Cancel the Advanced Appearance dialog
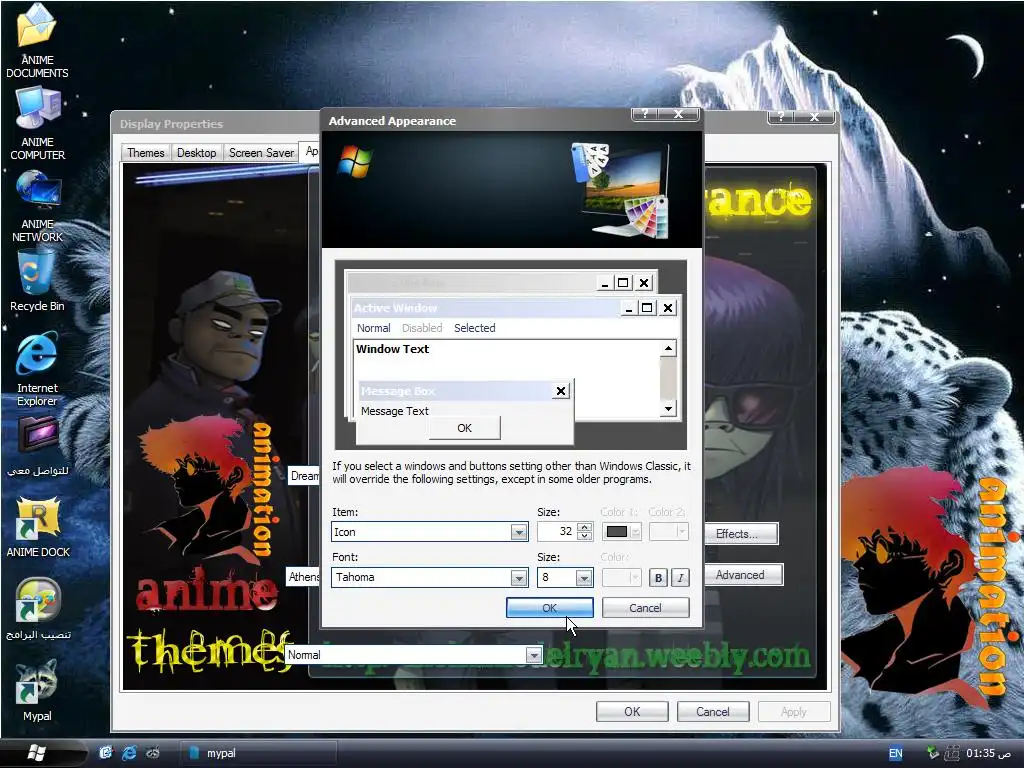Image resolution: width=1024 pixels, height=768 pixels. pyautogui.click(x=645, y=608)
